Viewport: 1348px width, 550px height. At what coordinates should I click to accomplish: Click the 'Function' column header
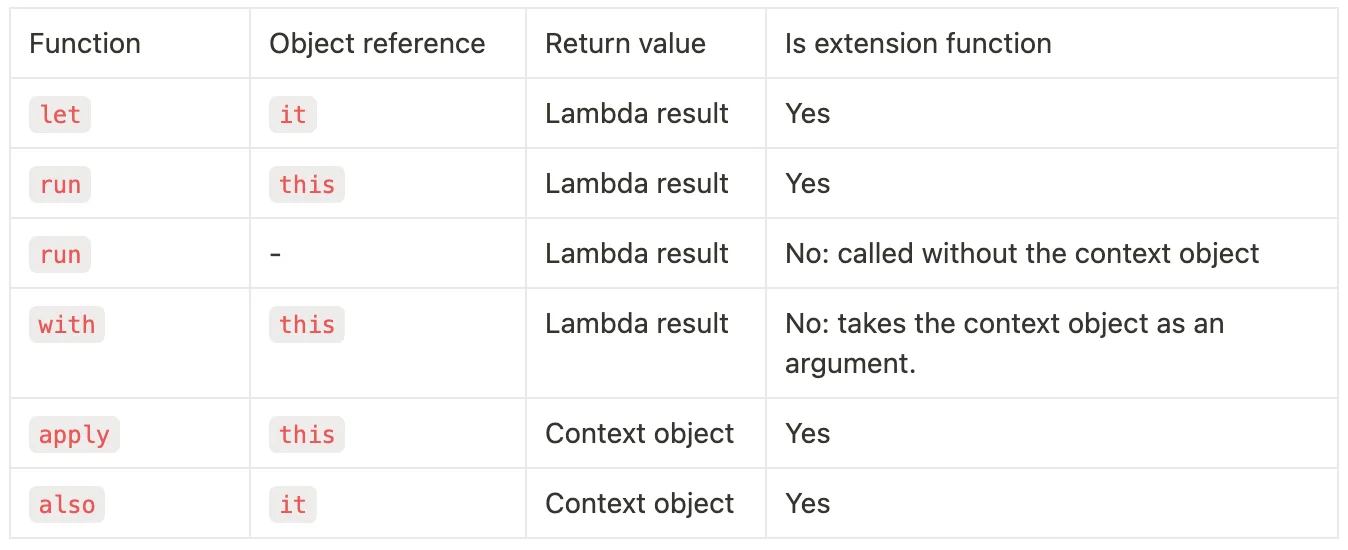(85, 44)
